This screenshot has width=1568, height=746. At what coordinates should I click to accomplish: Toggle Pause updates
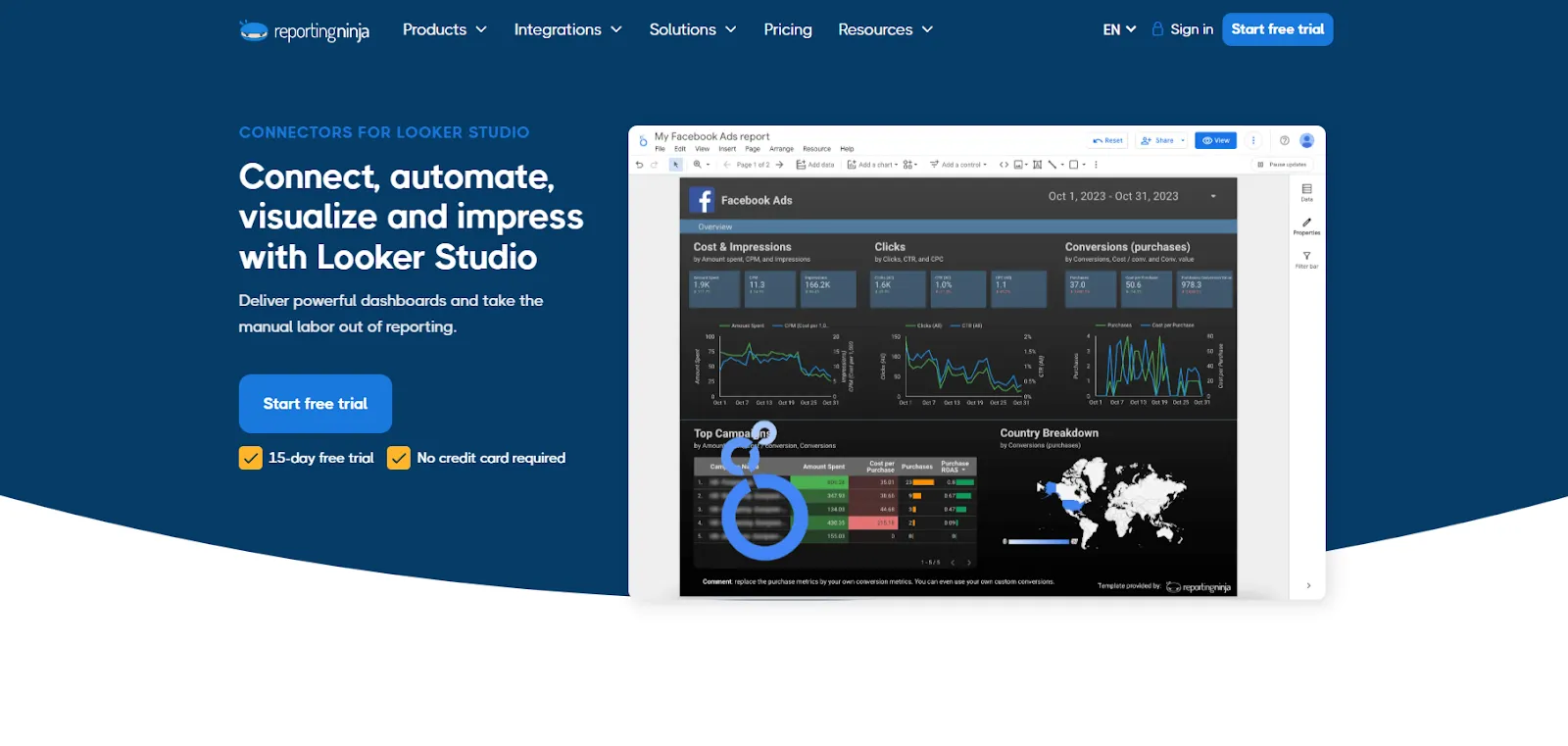[x=1282, y=165]
